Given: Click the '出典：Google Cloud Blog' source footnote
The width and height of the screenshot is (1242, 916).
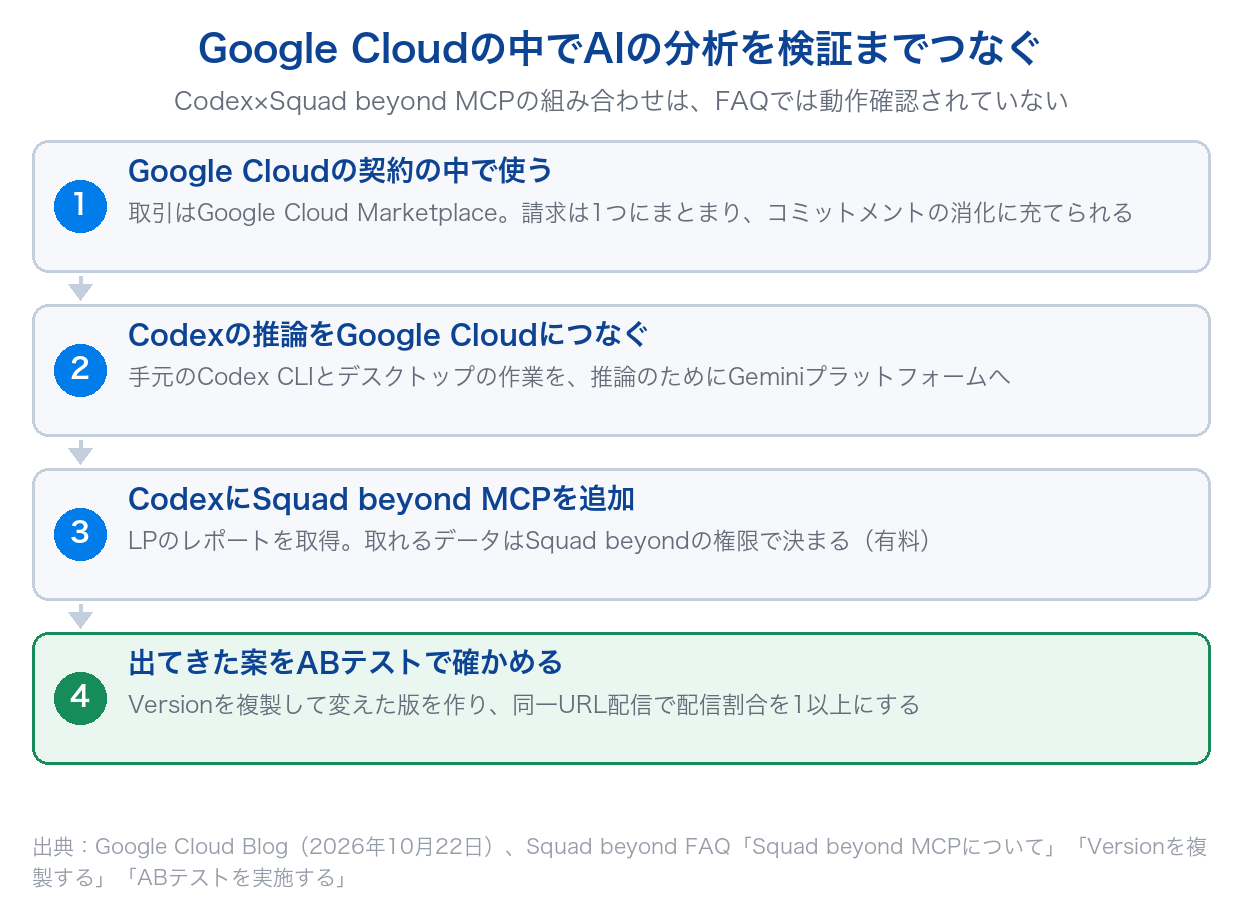Looking at the screenshot, I should pos(620,863).
